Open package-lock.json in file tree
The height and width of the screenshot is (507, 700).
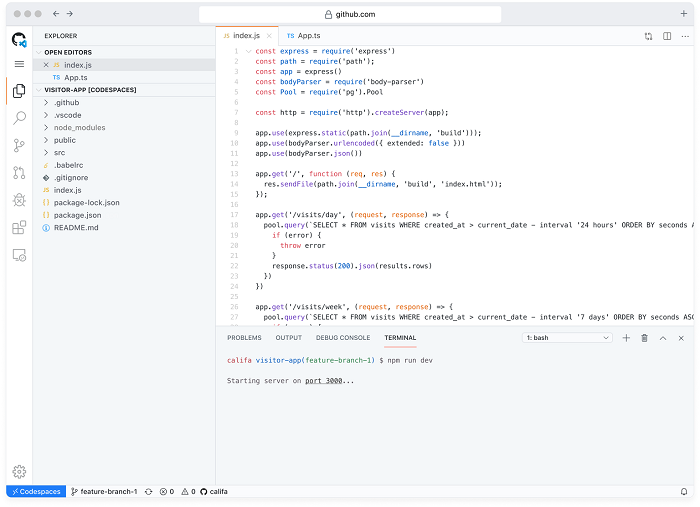point(124,202)
